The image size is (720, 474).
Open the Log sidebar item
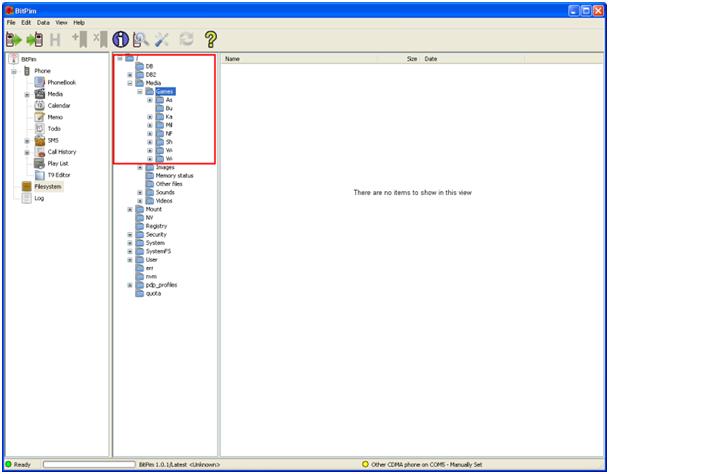39,198
